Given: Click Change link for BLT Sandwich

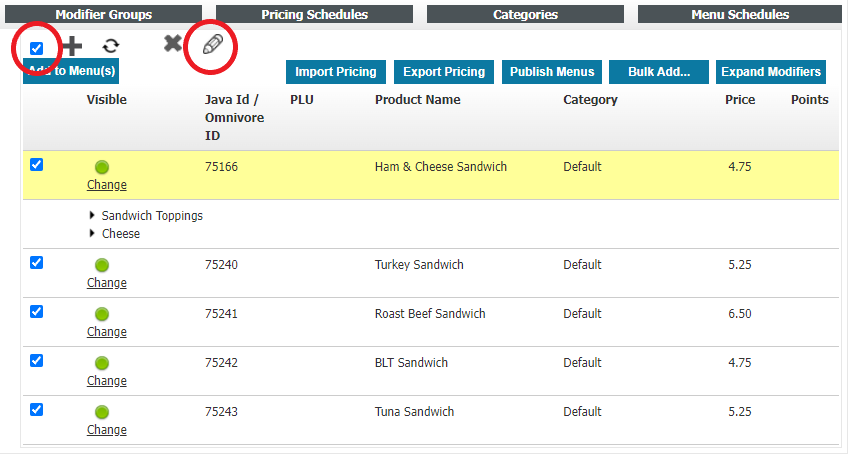Looking at the screenshot, I should 107,381.
